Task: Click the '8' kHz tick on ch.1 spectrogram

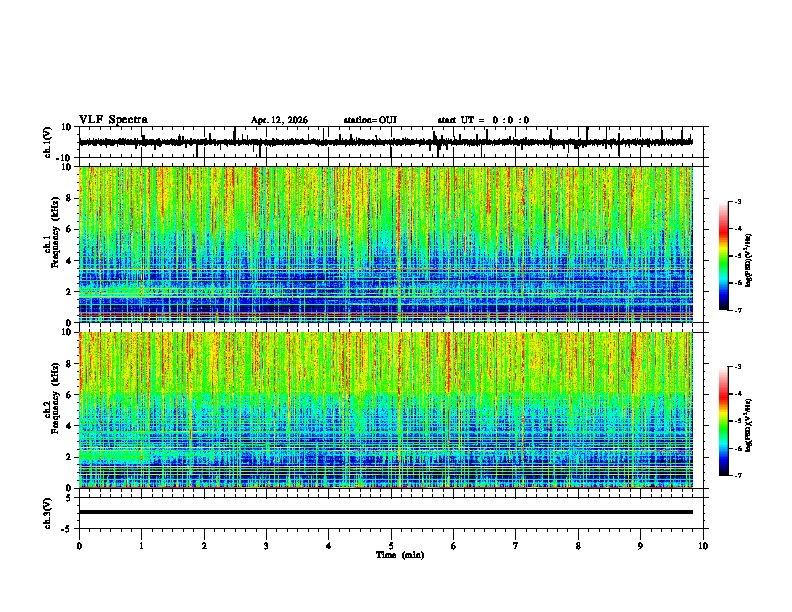Action: 69,198
